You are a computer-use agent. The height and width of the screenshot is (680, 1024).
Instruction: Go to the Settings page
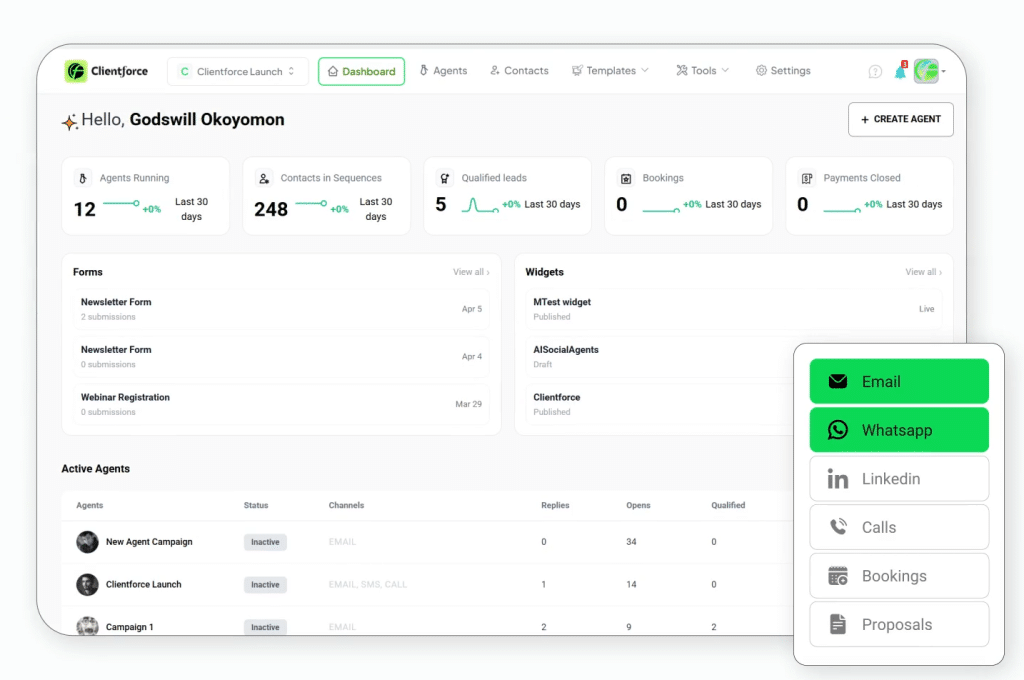tap(782, 71)
